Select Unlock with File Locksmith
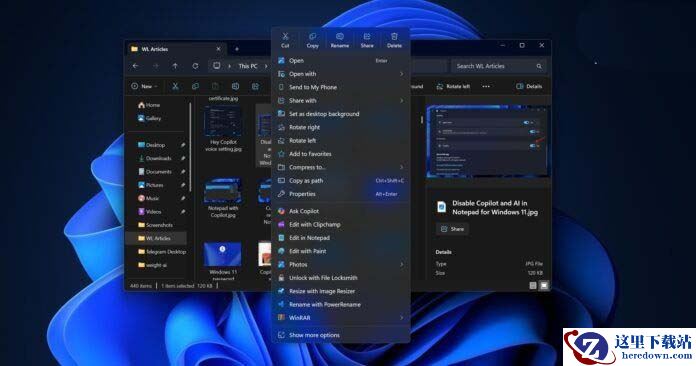 tap(340, 278)
